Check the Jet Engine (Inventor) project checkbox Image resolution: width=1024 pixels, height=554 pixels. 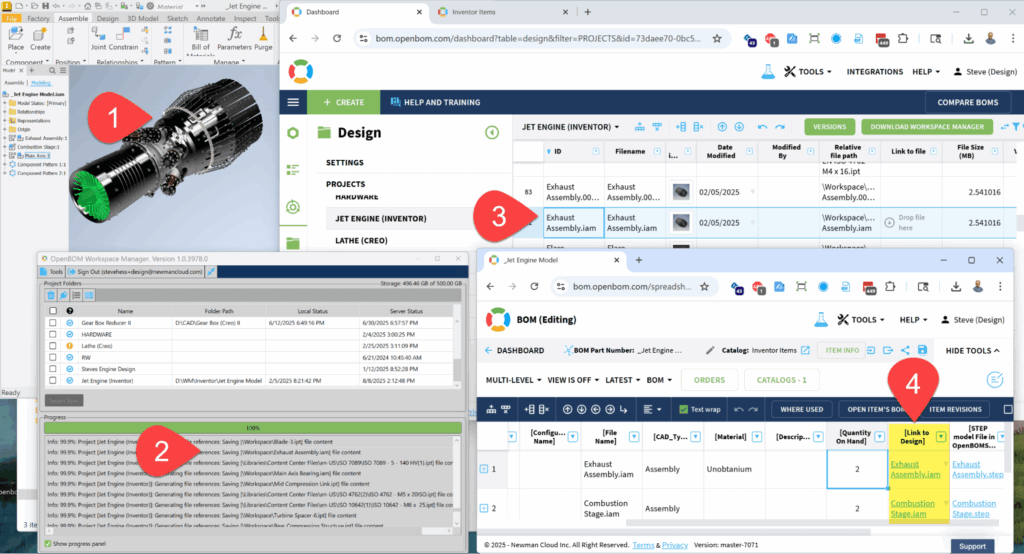[53, 380]
